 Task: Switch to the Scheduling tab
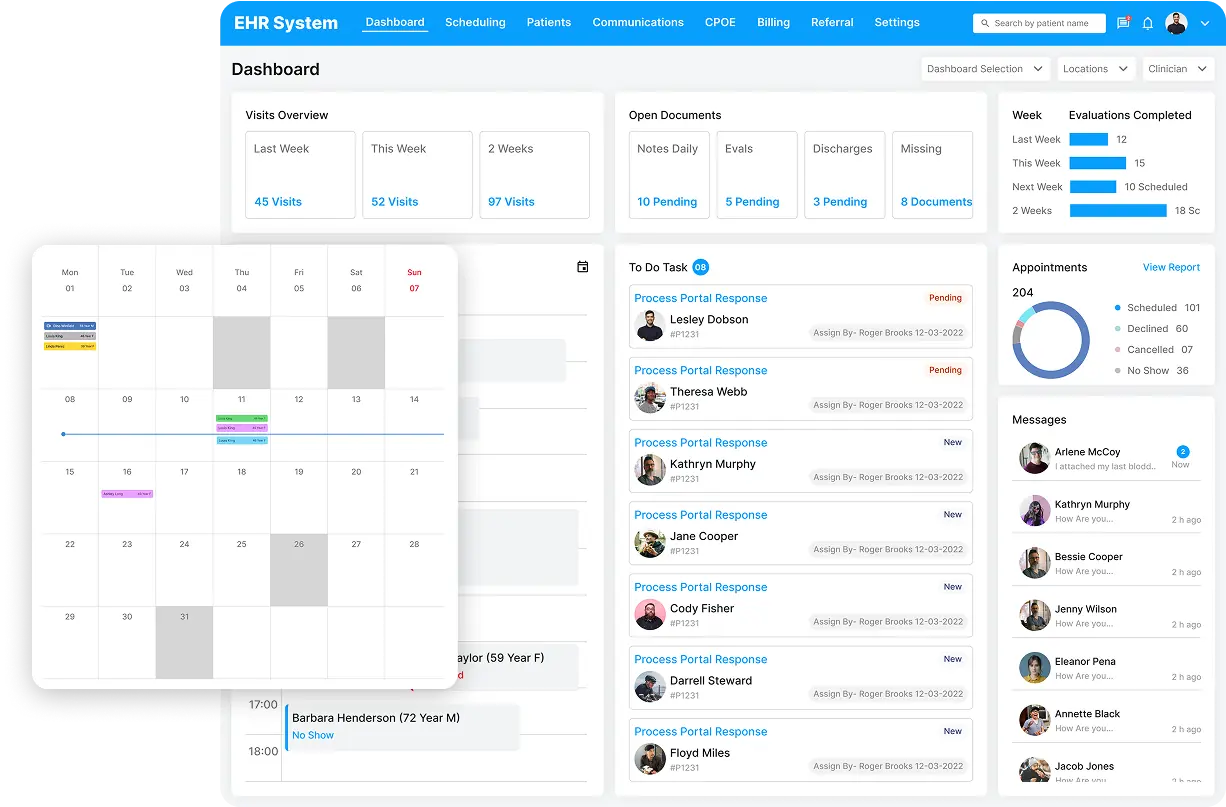pyautogui.click(x=475, y=22)
